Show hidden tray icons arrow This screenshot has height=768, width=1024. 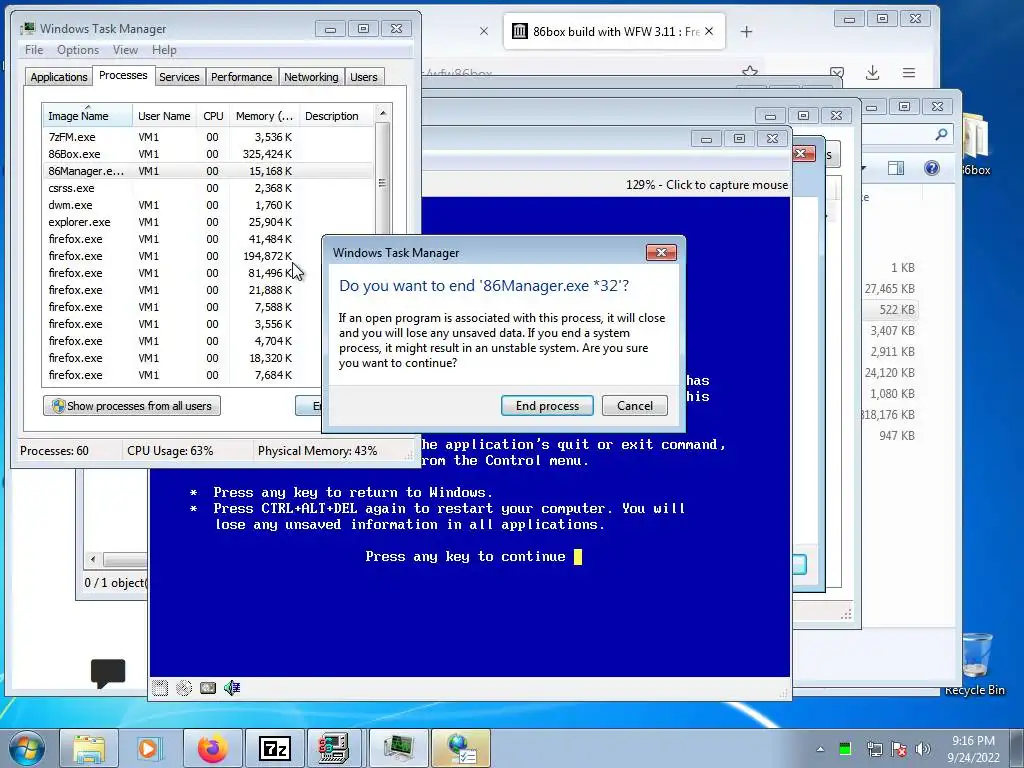coord(820,749)
